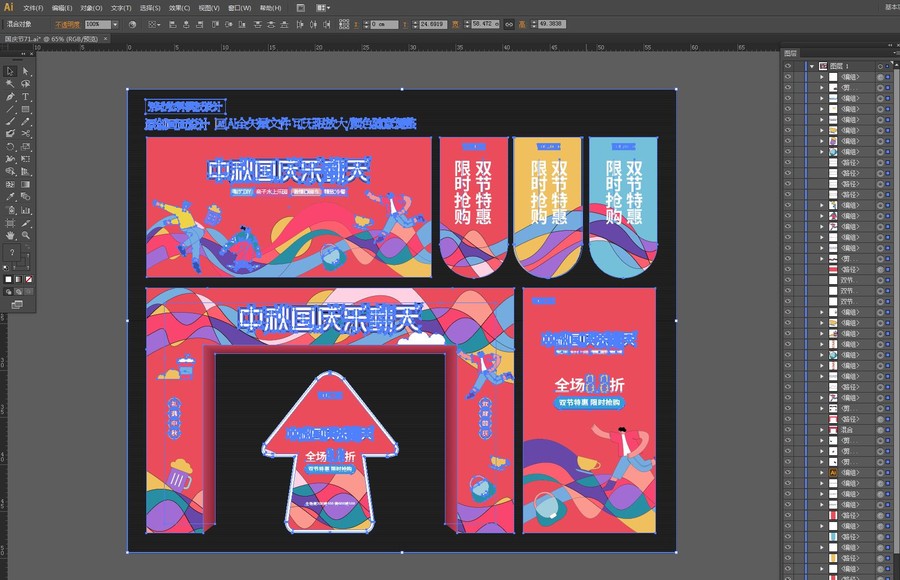Open the 编辑(E) menu
The image size is (900, 580).
pyautogui.click(x=62, y=8)
